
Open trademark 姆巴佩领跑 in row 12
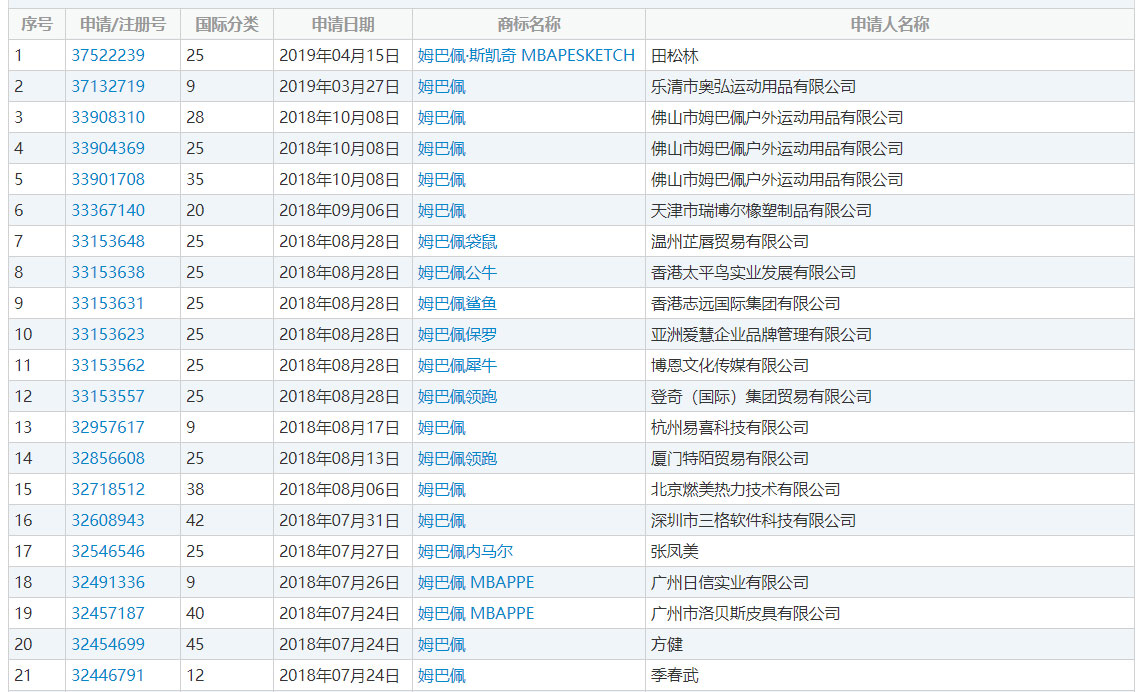click(457, 397)
